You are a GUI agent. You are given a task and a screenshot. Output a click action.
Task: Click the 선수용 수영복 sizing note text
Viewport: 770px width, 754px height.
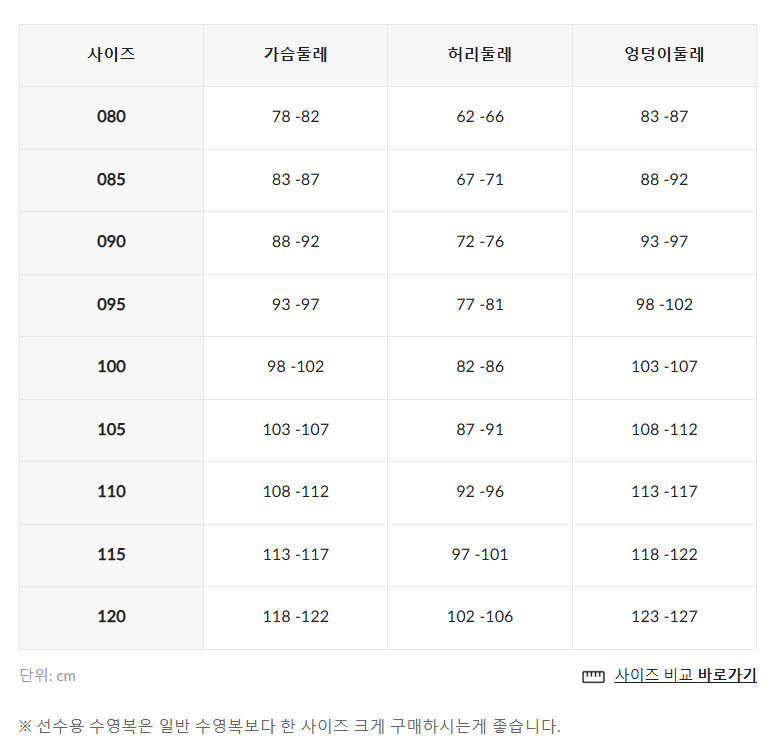tap(290, 726)
